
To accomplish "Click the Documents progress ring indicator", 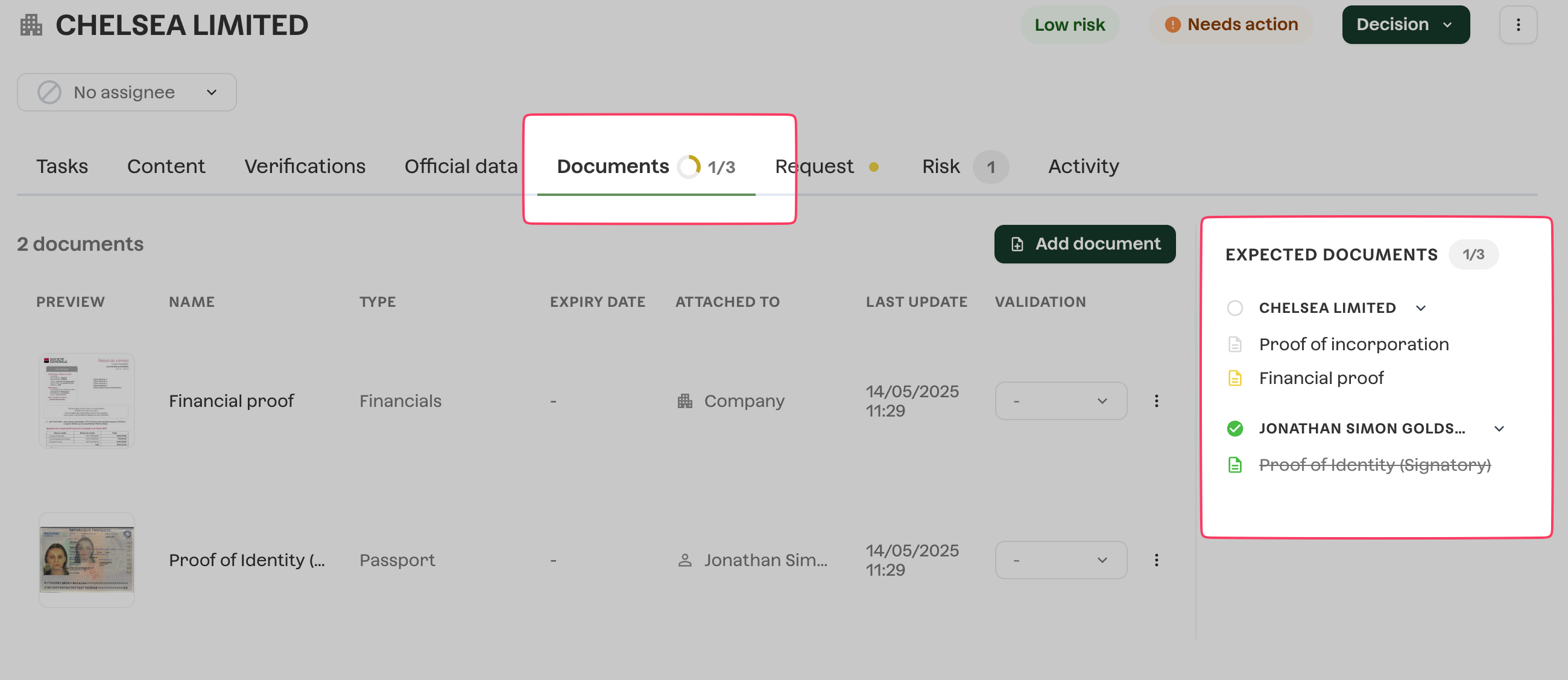I will click(x=689, y=166).
